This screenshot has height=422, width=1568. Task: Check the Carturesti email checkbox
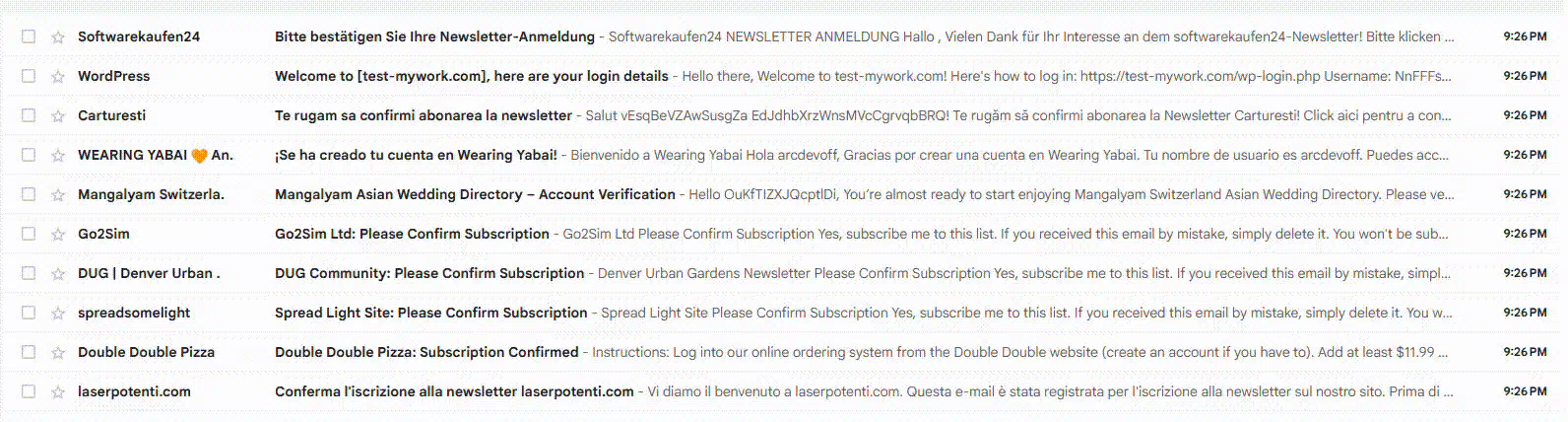point(29,115)
